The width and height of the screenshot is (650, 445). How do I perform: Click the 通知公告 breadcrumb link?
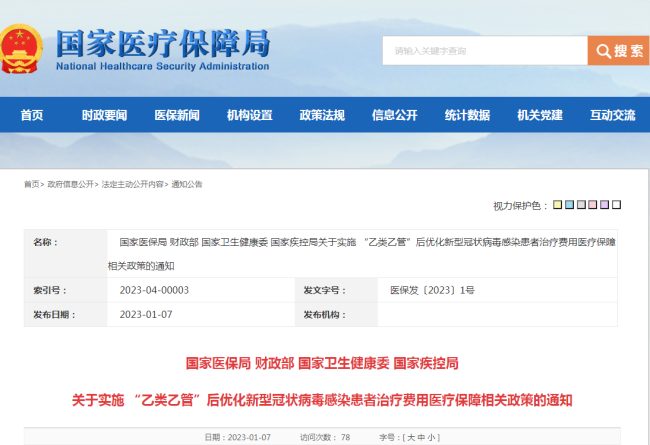pos(187,184)
